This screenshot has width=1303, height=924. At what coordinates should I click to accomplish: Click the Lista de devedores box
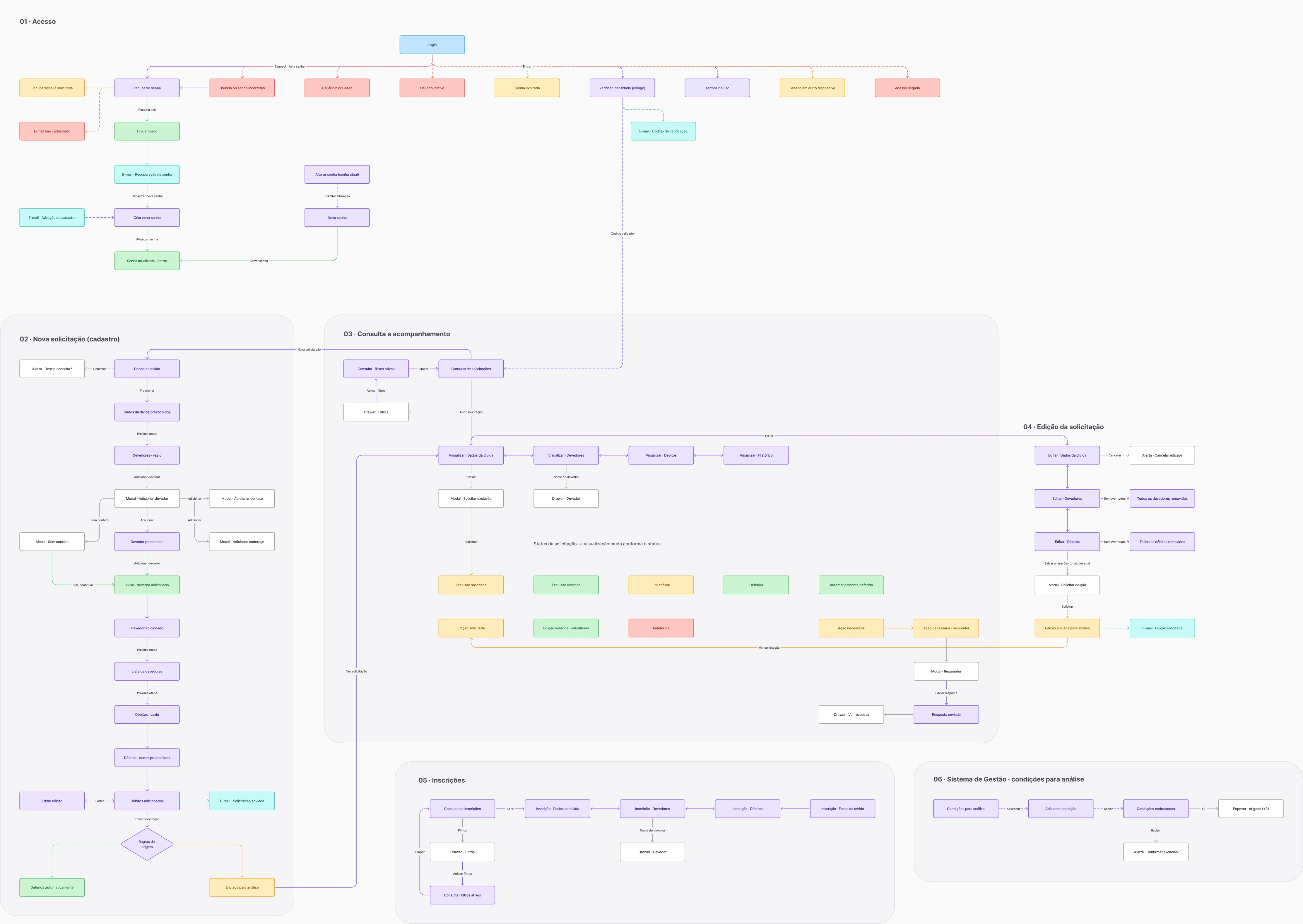point(147,672)
